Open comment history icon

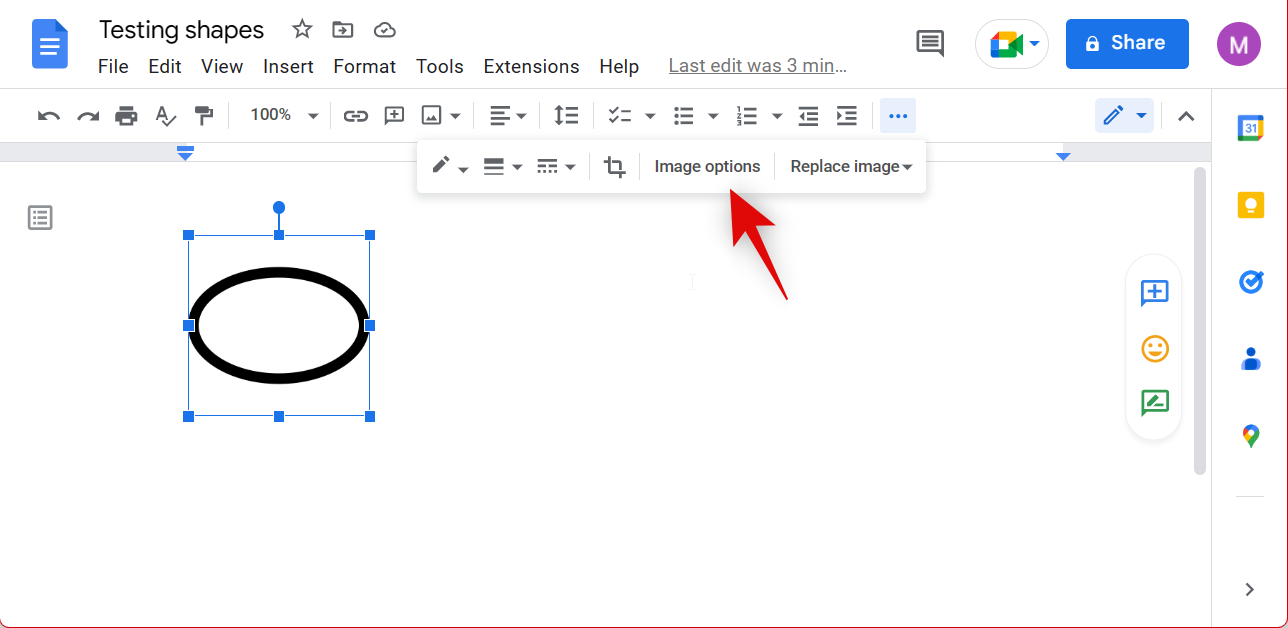930,44
